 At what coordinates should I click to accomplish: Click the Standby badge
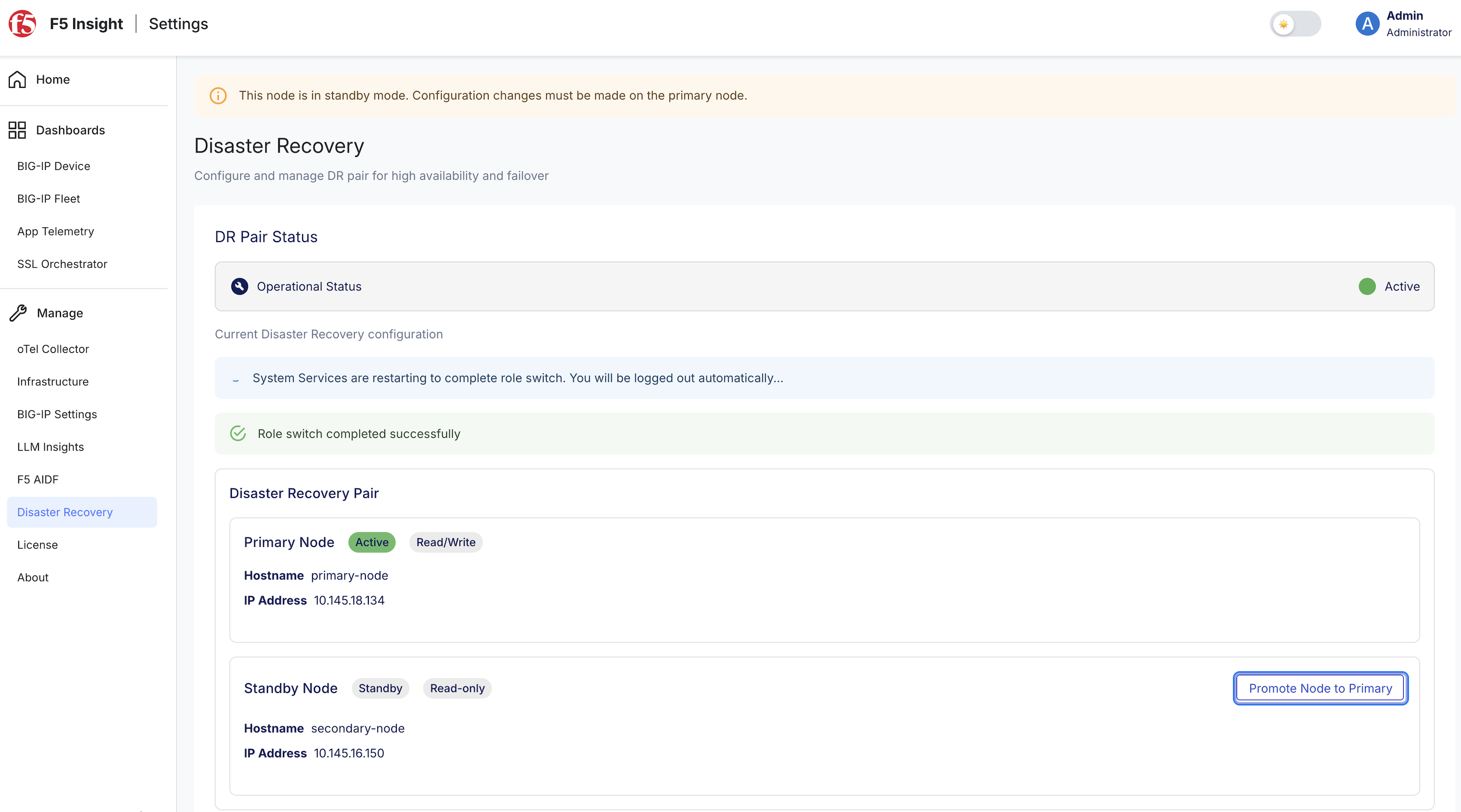pyautogui.click(x=380, y=688)
